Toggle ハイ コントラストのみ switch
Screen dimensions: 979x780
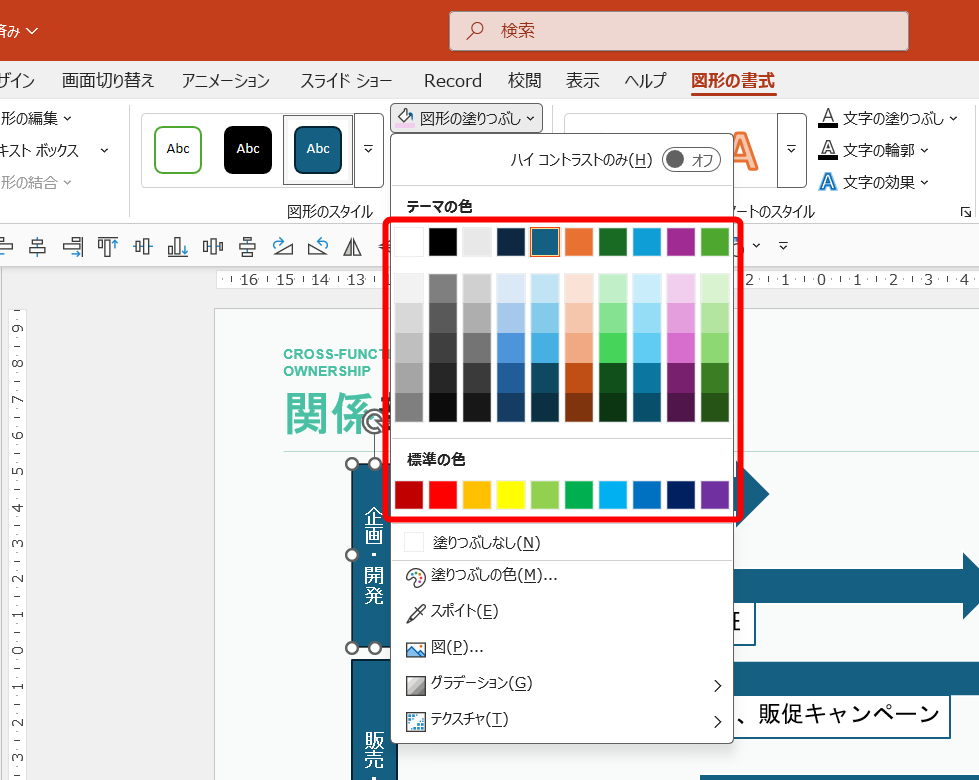pos(691,160)
